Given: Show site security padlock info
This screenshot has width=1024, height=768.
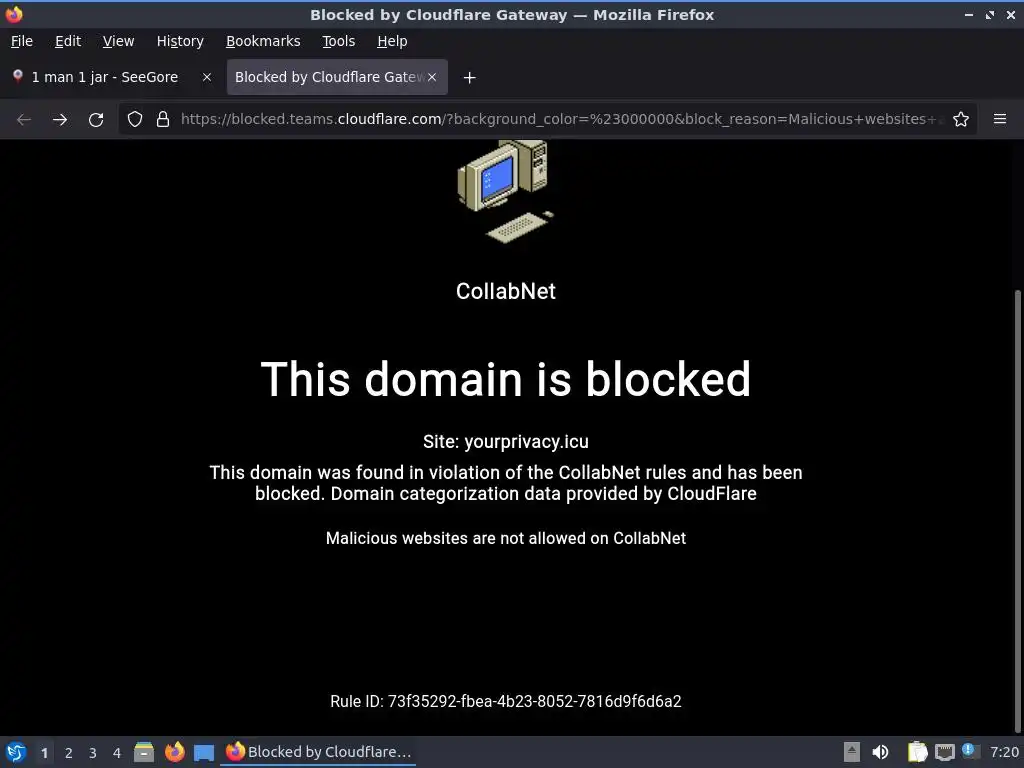Looking at the screenshot, I should [x=163, y=120].
